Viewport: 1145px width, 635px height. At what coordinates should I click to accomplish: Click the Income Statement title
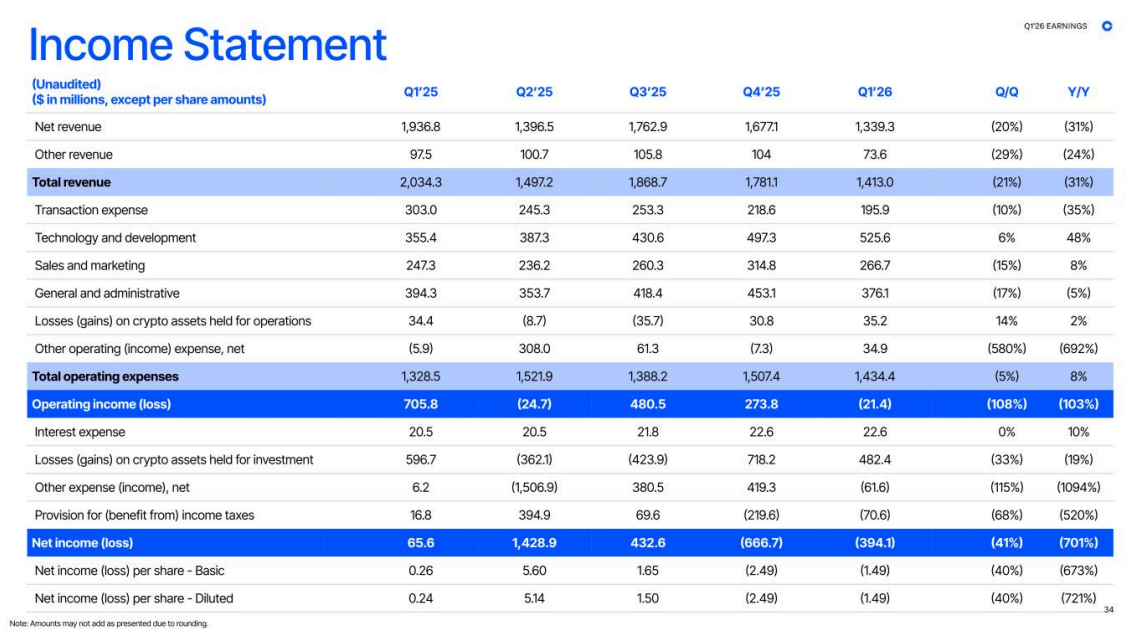(207, 45)
